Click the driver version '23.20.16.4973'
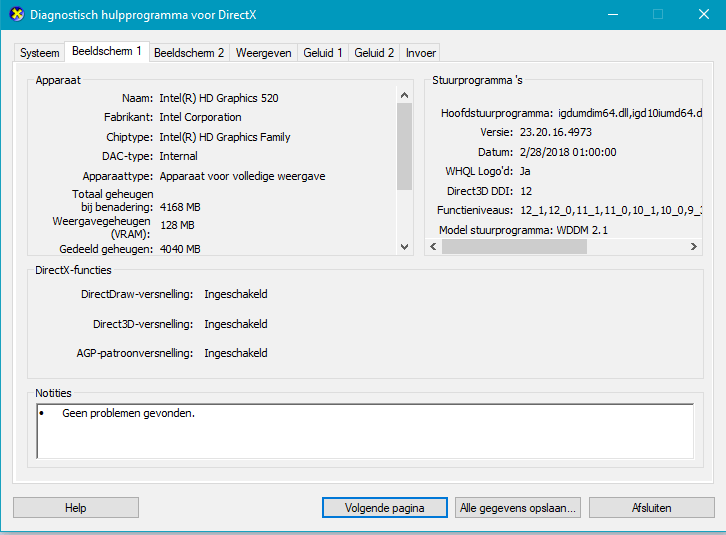 [x=556, y=132]
